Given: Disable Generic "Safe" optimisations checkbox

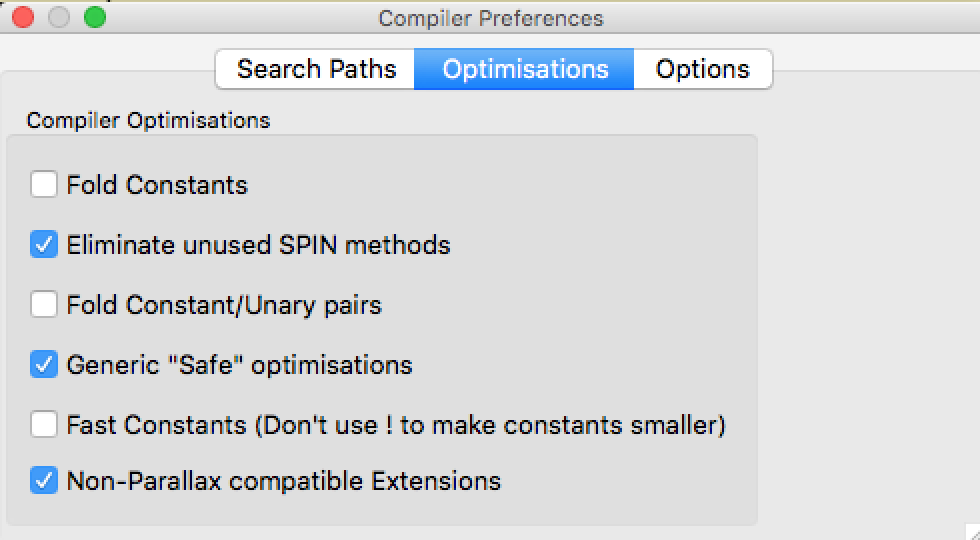Looking at the screenshot, I should pyautogui.click(x=44, y=365).
